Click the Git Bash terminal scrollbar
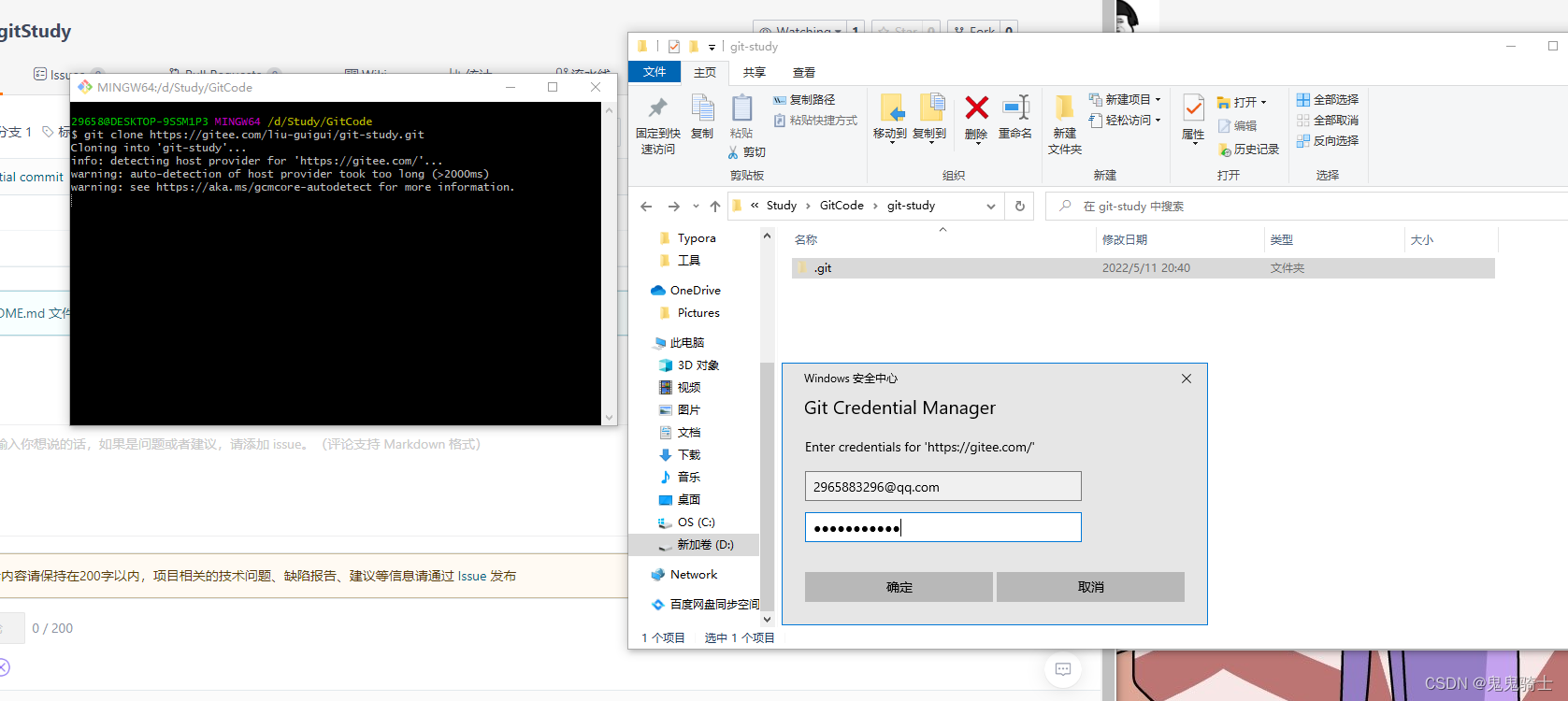This screenshot has height=701, width=1568. click(609, 264)
